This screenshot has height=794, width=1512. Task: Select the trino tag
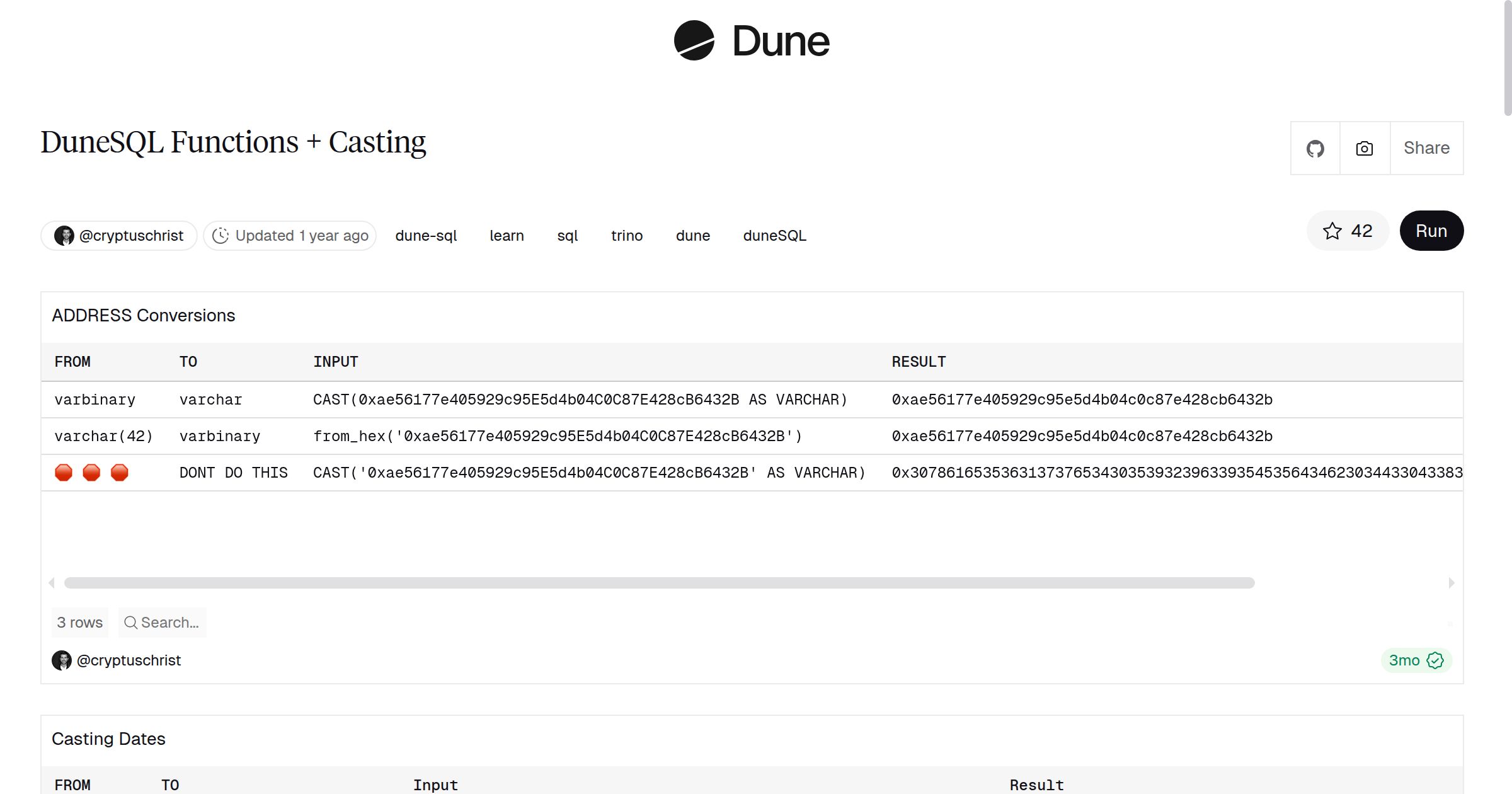[x=626, y=235]
